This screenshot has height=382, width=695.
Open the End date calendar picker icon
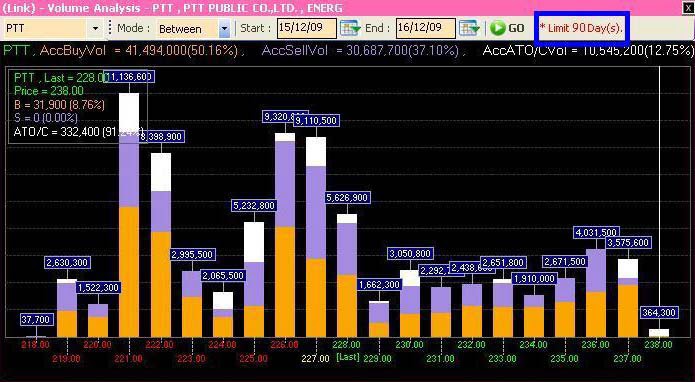coord(469,28)
